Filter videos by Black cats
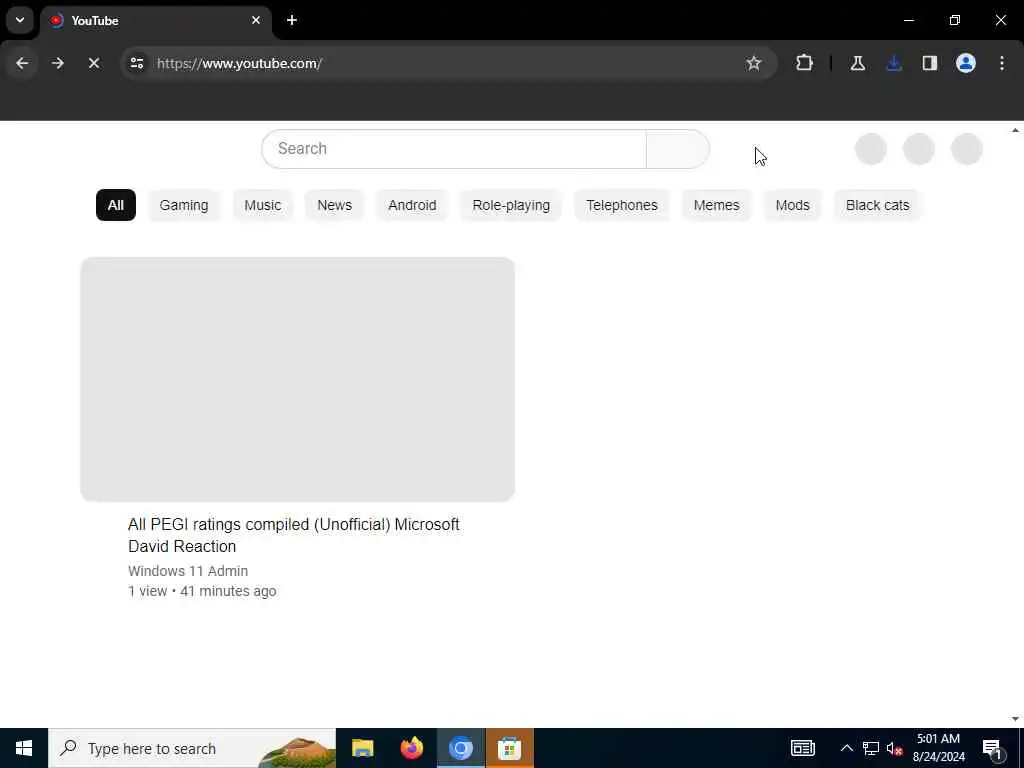 (x=877, y=205)
